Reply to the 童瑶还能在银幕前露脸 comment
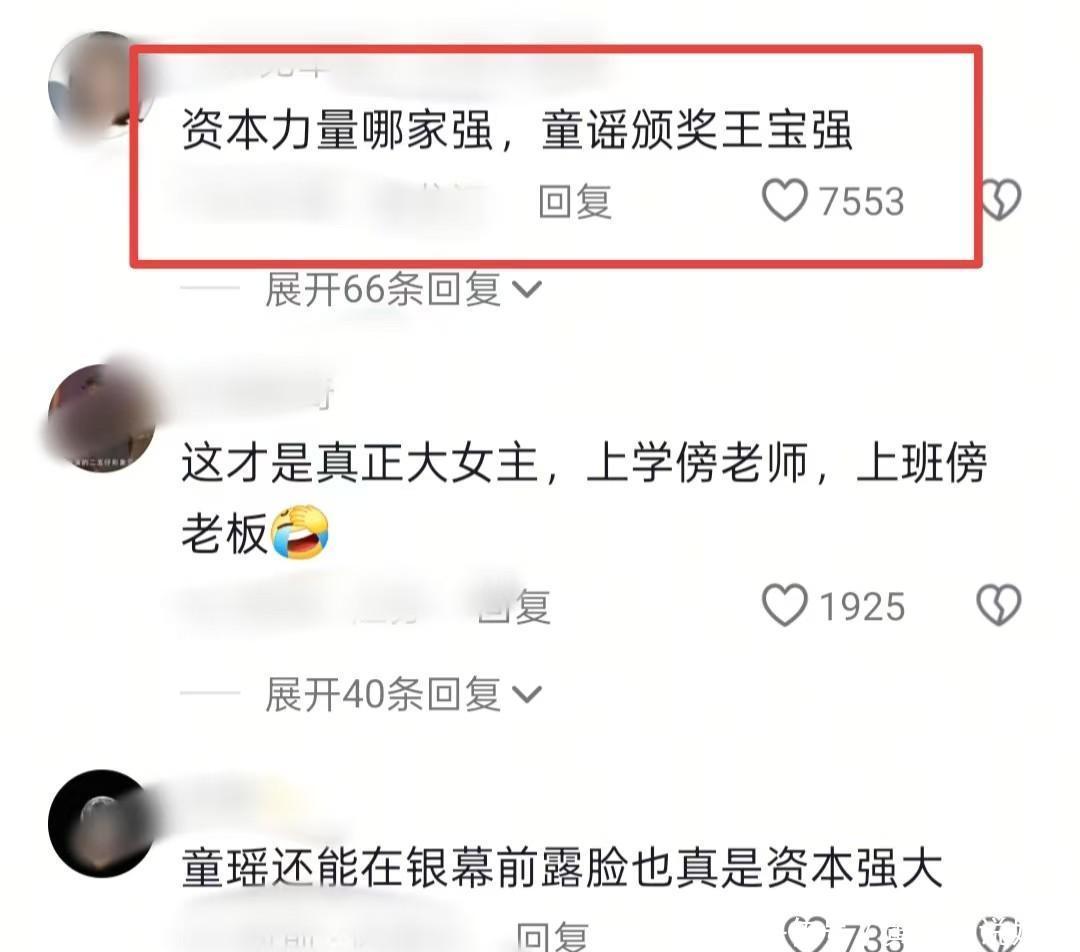1080x952 pixels. click(x=552, y=937)
